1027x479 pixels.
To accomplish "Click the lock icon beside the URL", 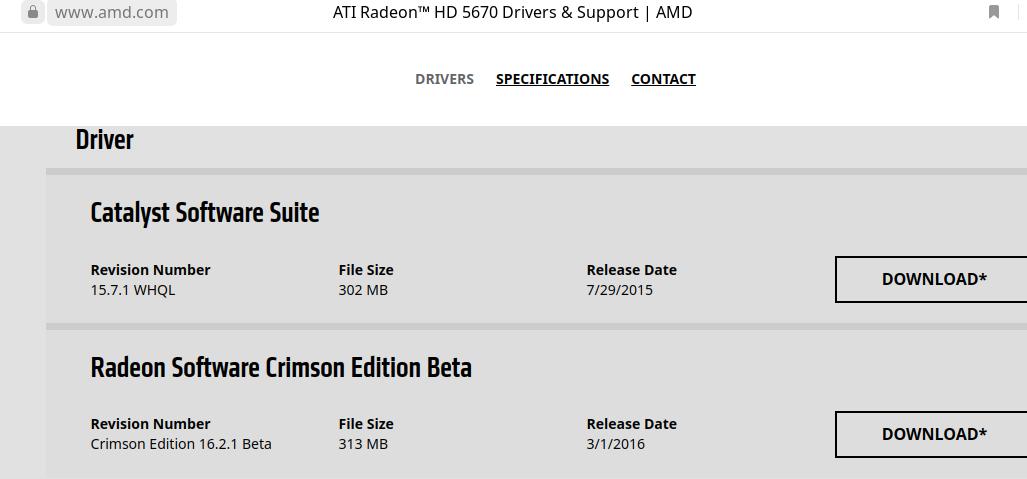I will point(32,12).
